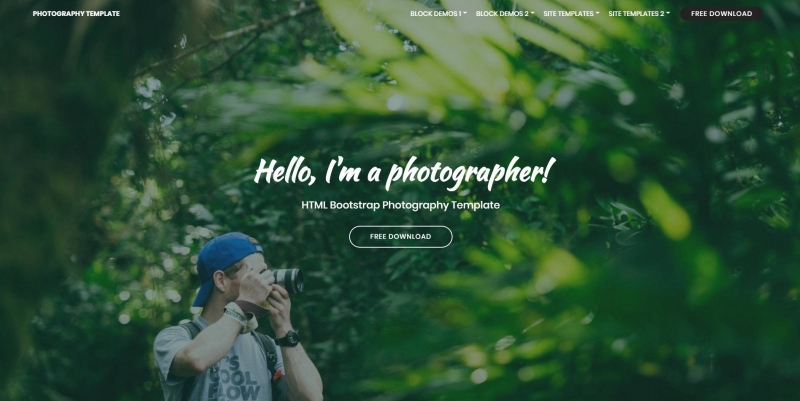Open the Photography Template brand link
Image resolution: width=800 pixels, height=401 pixels.
coord(76,14)
